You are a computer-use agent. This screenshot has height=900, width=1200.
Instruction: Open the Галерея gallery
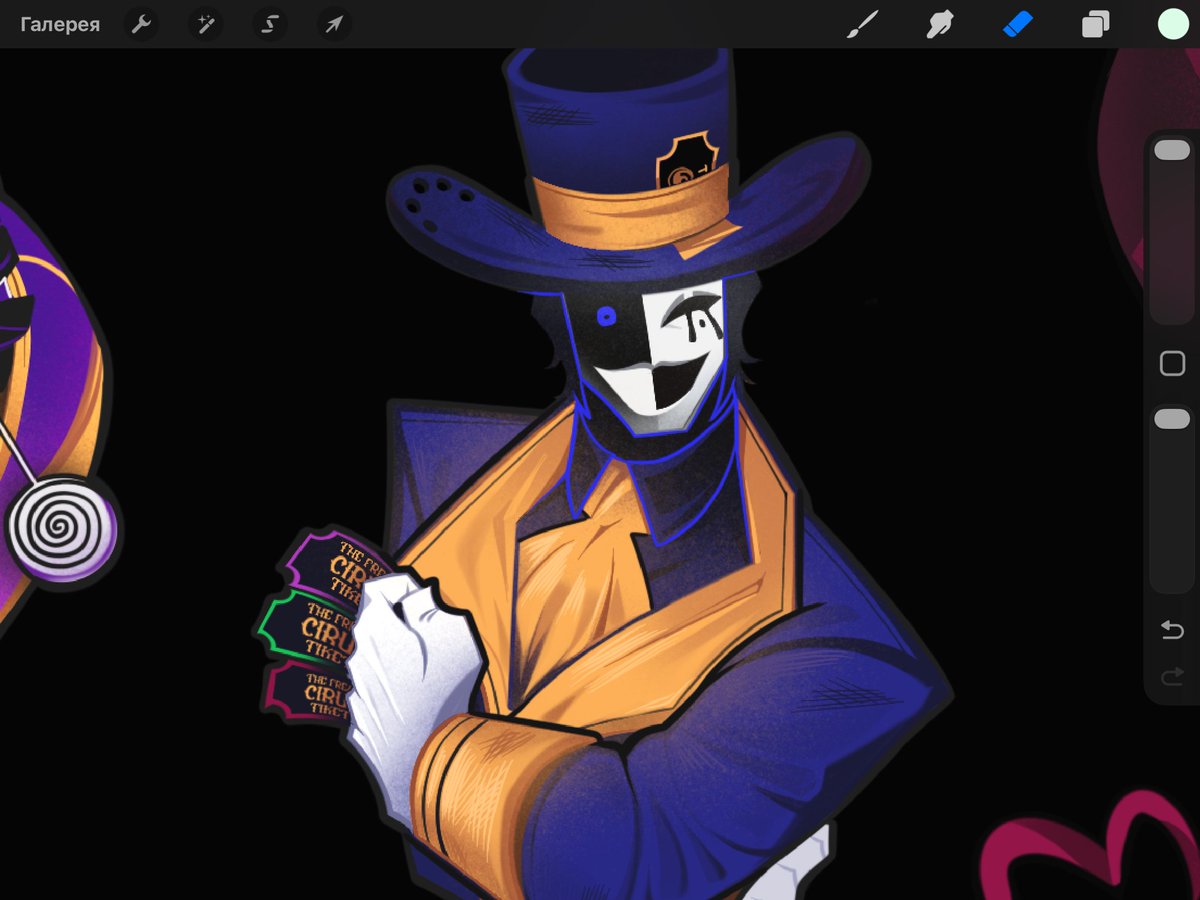tap(60, 25)
